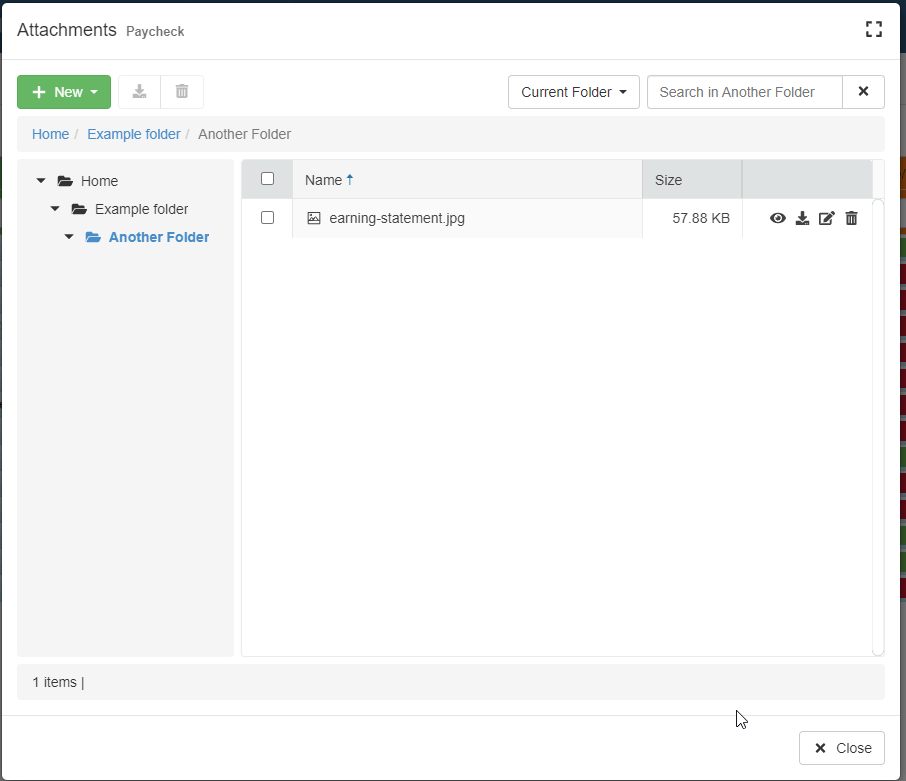Sort the list by the Size column
This screenshot has height=781, width=906.
(668, 180)
